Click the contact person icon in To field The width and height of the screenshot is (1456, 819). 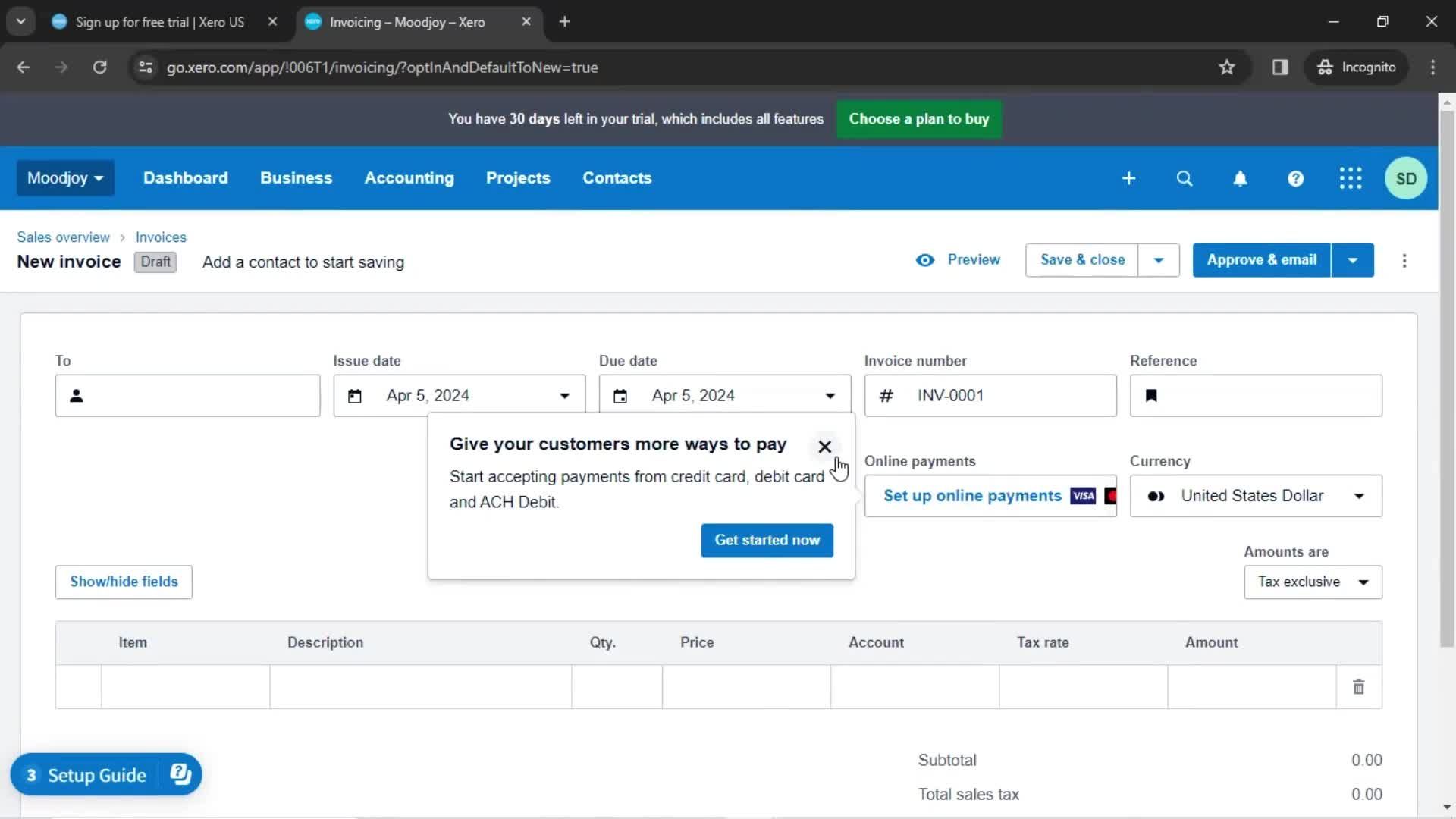coord(77,396)
